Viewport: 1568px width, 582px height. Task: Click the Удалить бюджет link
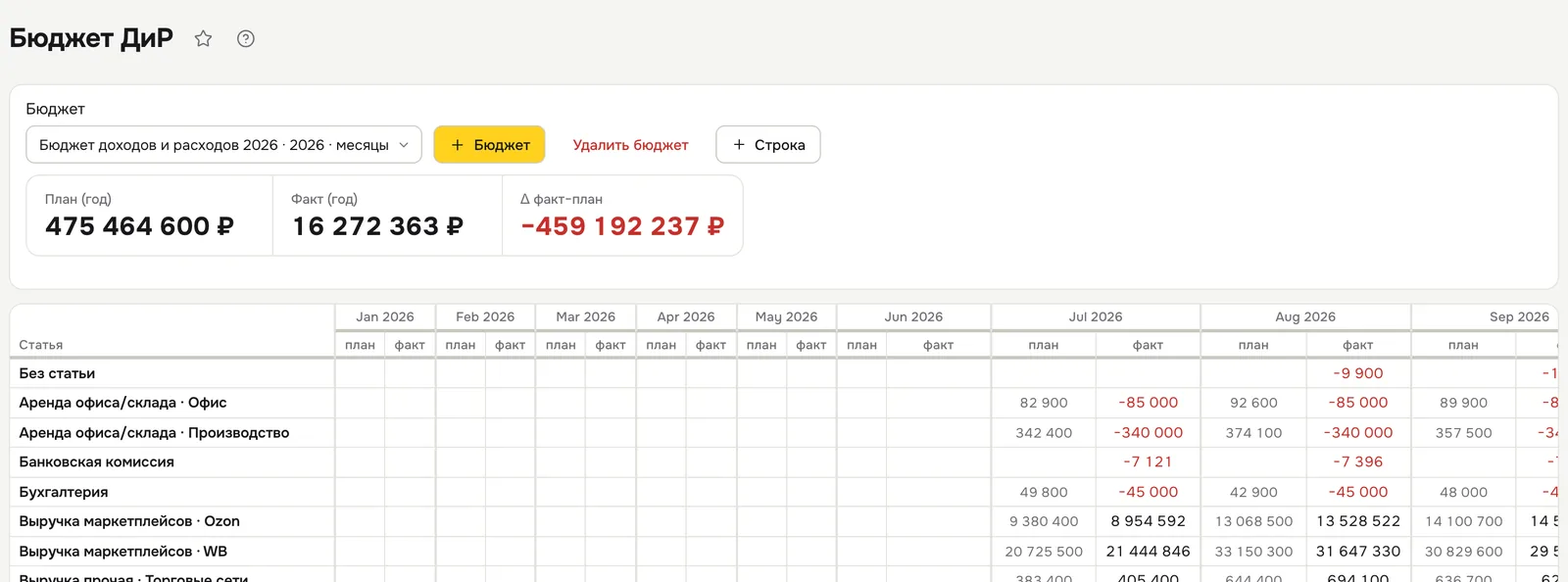point(630,145)
